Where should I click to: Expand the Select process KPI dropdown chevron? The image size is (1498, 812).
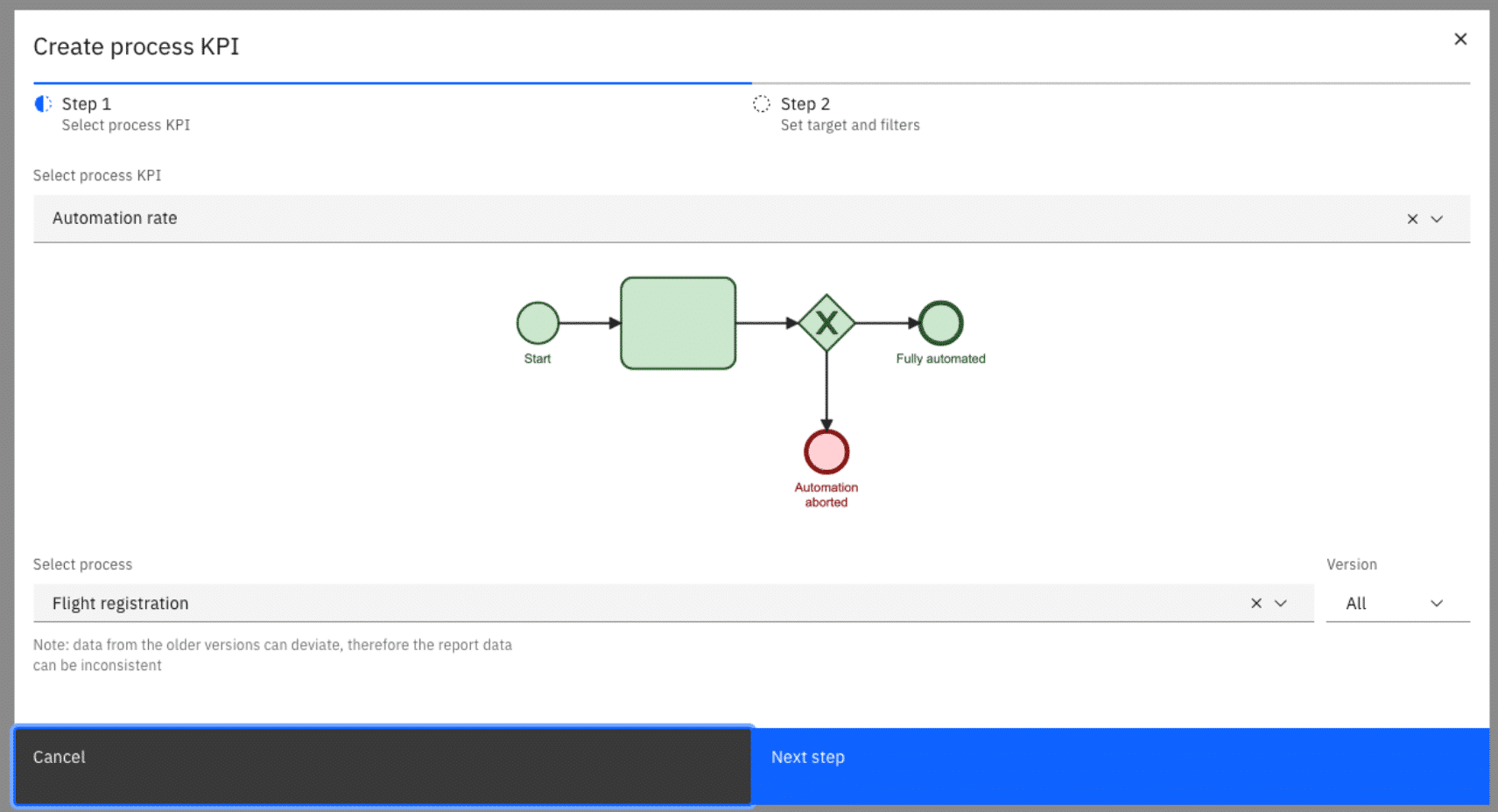tap(1437, 219)
